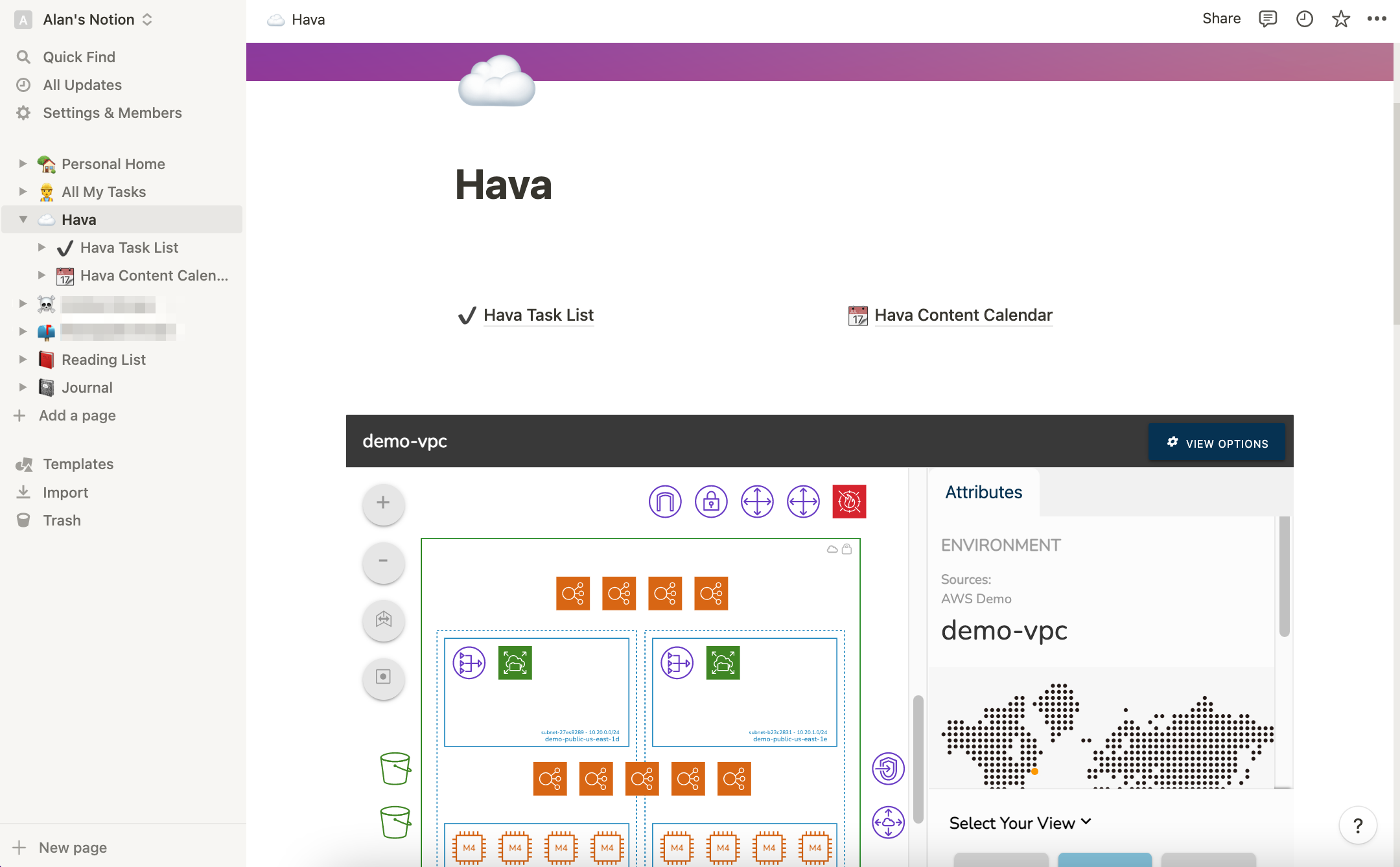Expand the Reading List sidebar entry

[x=22, y=359]
